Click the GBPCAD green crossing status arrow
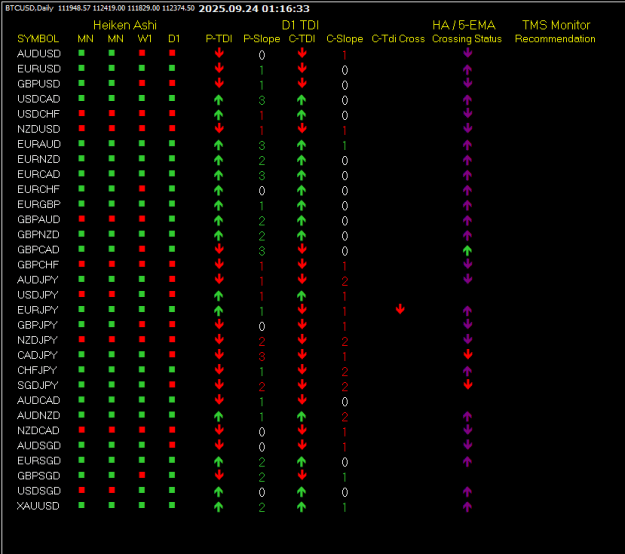The image size is (625, 554). pyautogui.click(x=467, y=250)
